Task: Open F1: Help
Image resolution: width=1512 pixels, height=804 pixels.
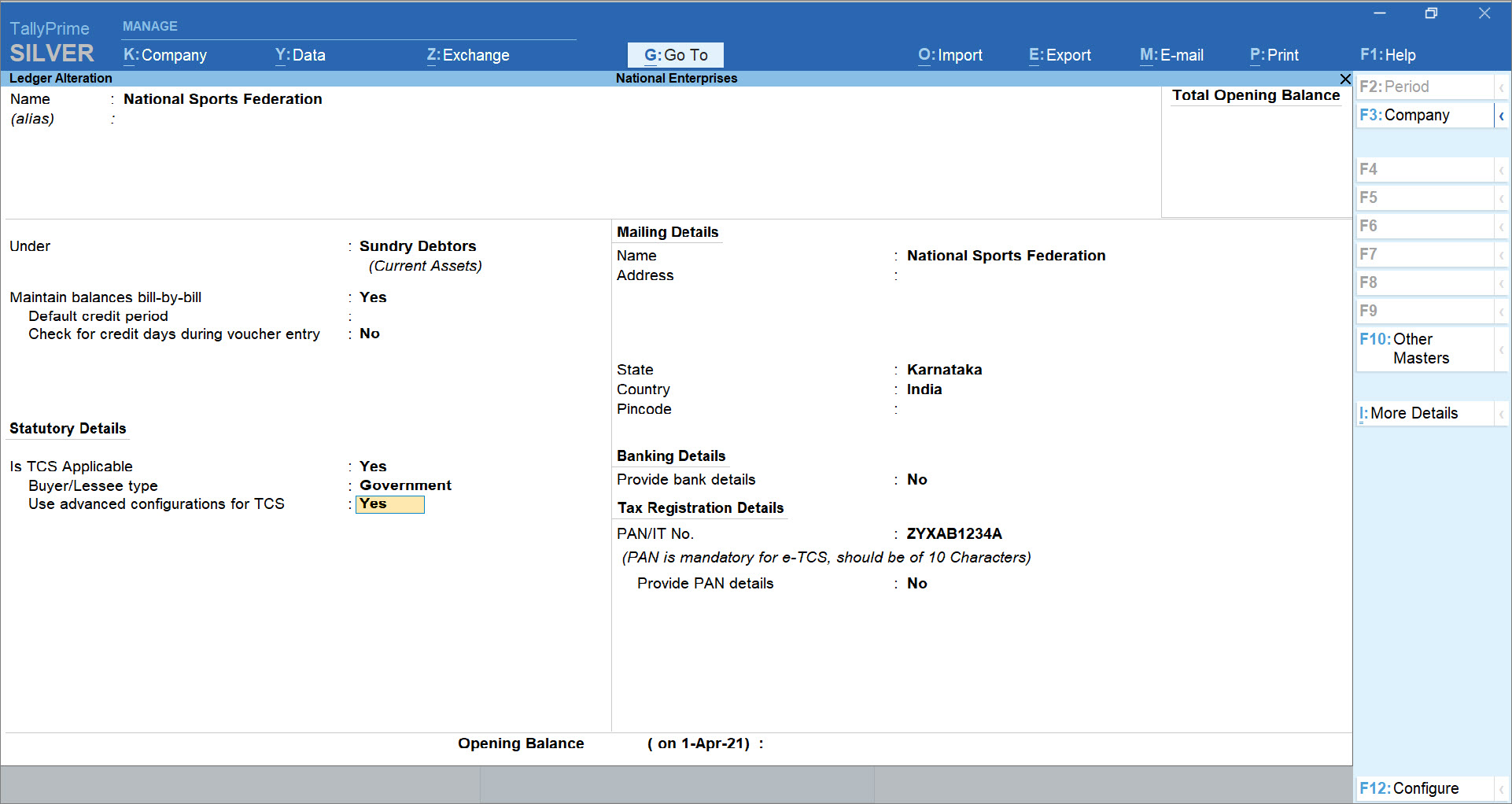Action: [x=1388, y=55]
